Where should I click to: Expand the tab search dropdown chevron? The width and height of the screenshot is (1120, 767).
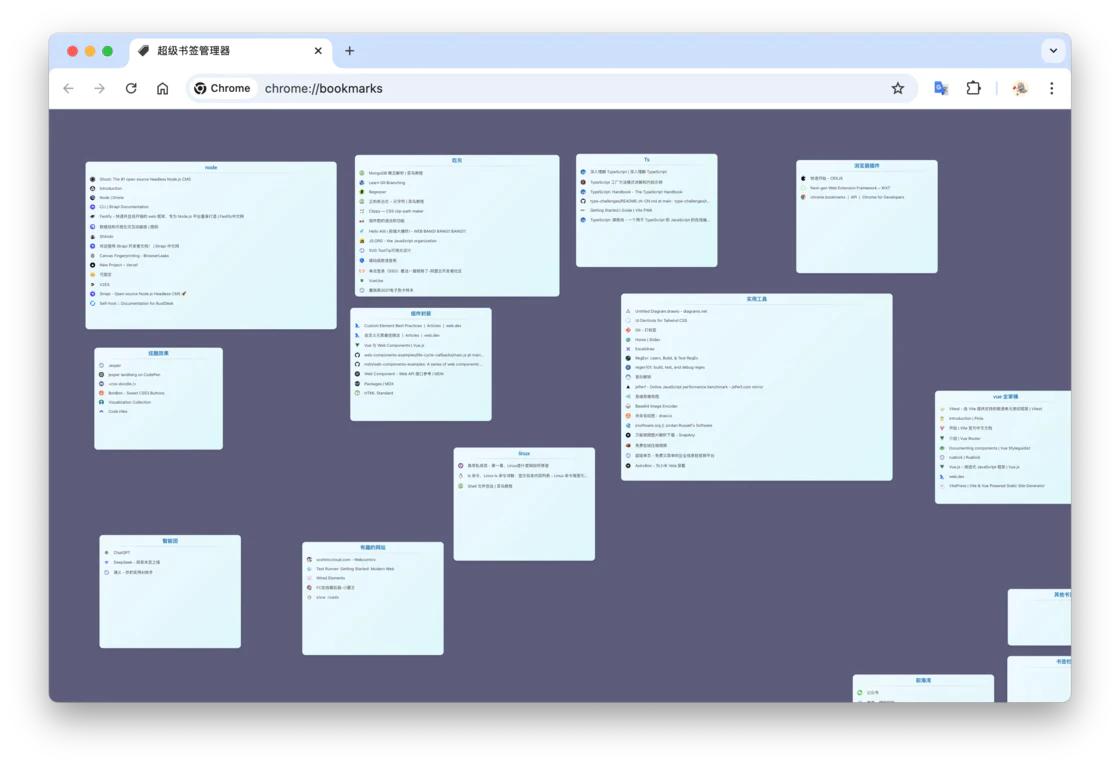coord(1053,51)
